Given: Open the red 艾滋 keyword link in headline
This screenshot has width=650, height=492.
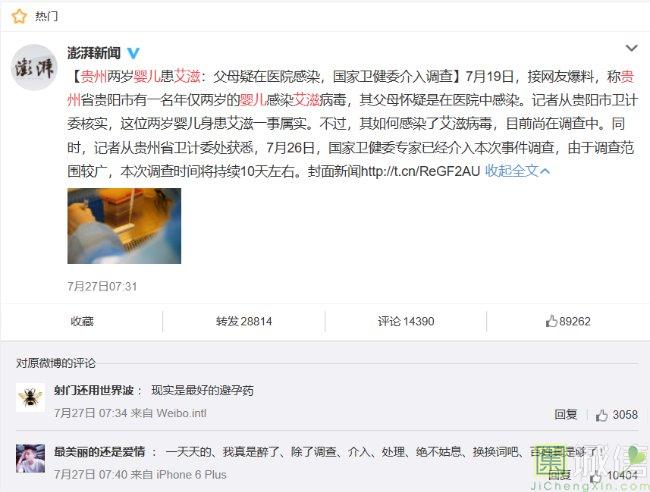Looking at the screenshot, I should point(187,76).
